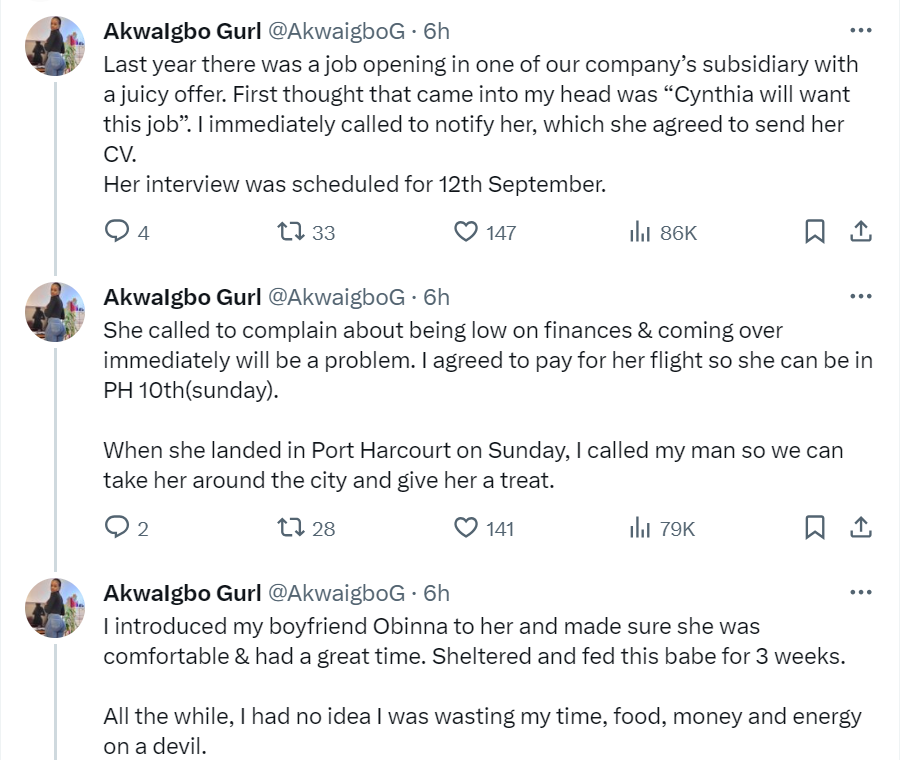Click the 6h timestamp on second tweet
The width and height of the screenshot is (914, 760).
[437, 297]
